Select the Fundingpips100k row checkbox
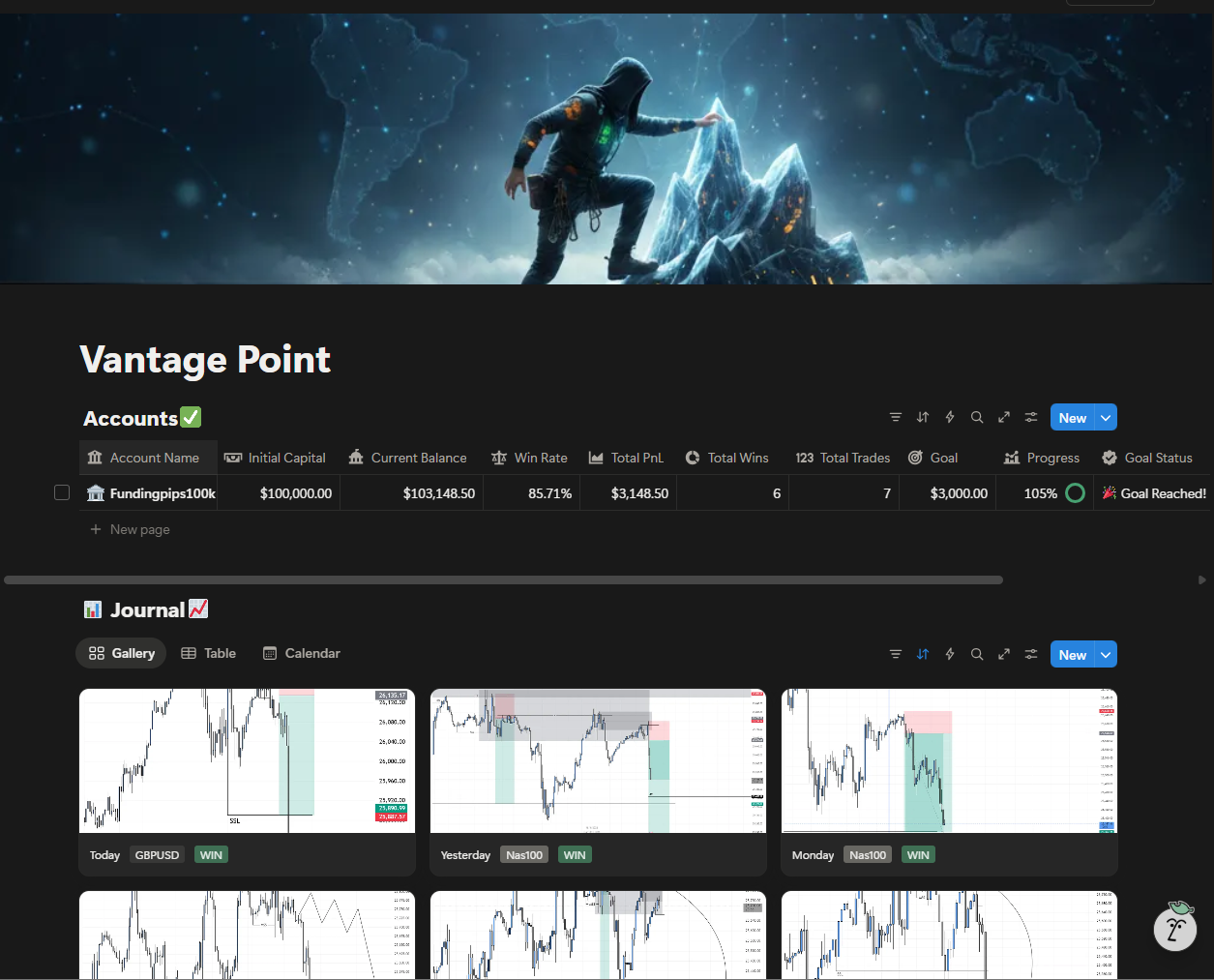 pyautogui.click(x=62, y=492)
